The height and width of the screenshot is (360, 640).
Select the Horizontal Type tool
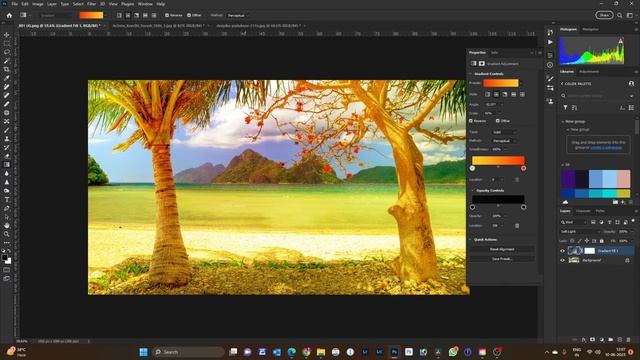tap(7, 200)
